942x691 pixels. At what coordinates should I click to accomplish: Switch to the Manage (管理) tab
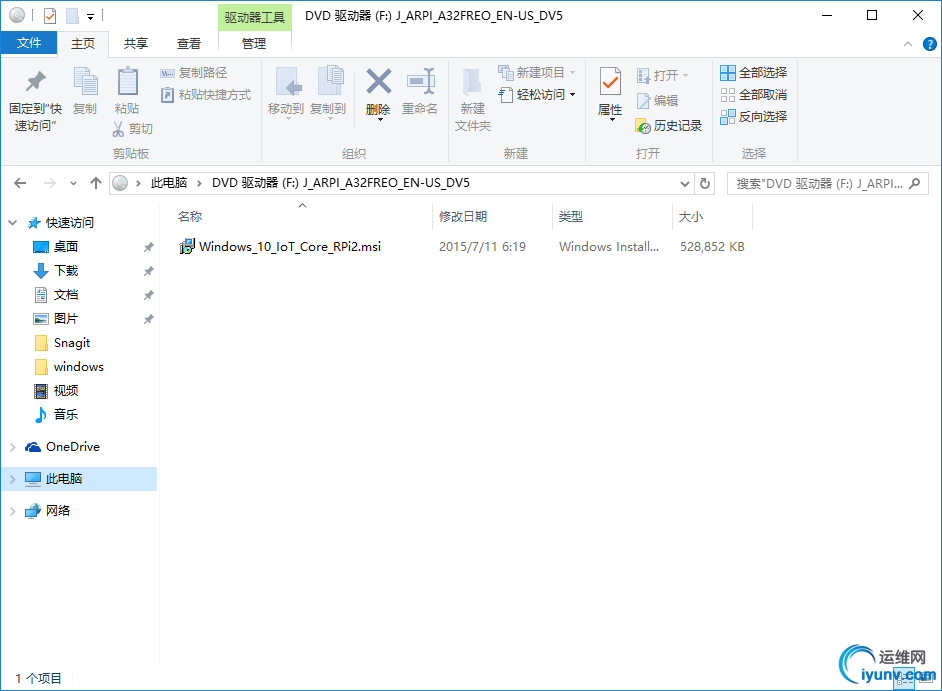point(254,43)
